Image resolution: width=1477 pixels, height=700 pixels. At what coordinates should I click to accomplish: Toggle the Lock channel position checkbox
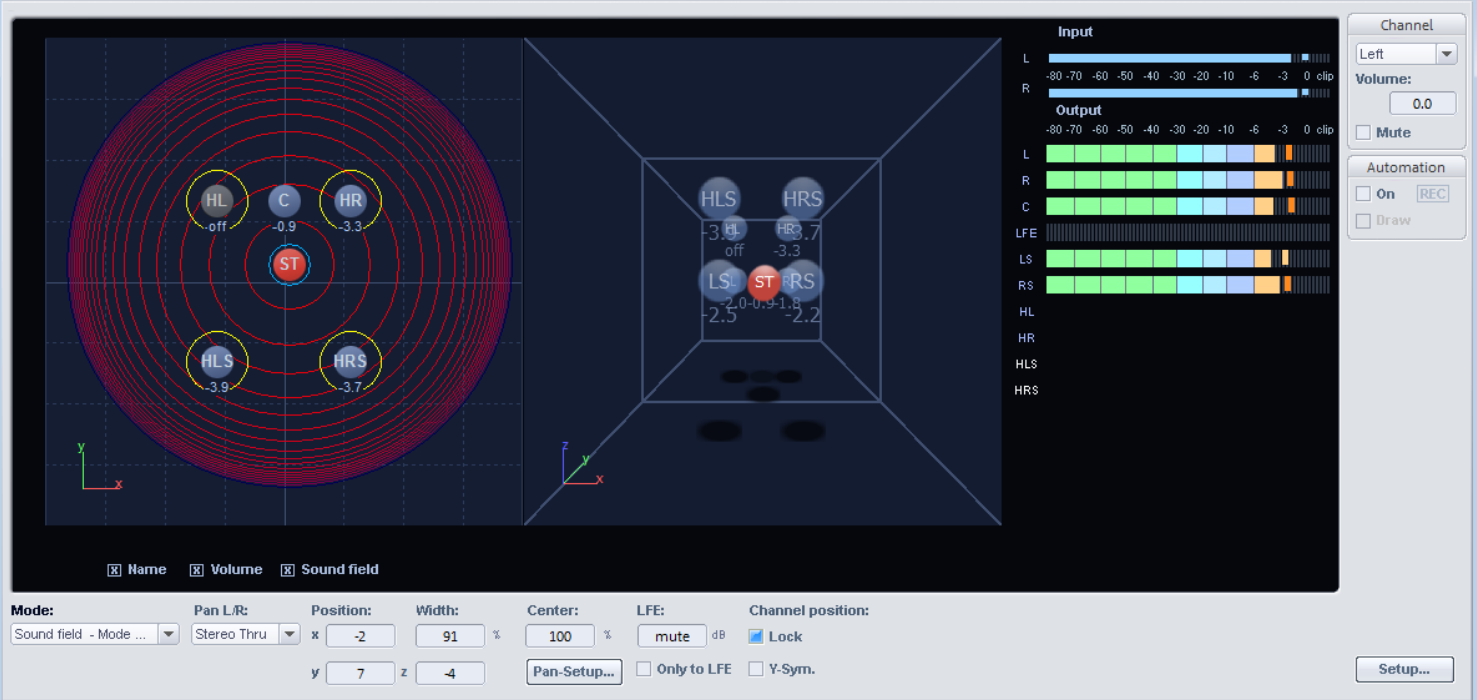[x=756, y=636]
